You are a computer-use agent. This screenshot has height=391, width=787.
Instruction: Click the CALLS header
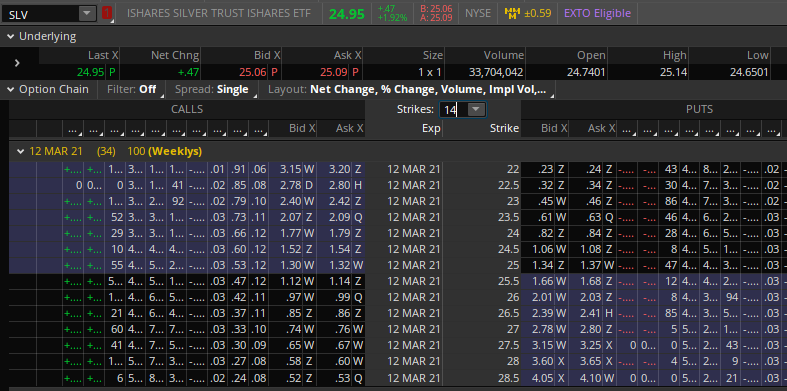(187, 109)
